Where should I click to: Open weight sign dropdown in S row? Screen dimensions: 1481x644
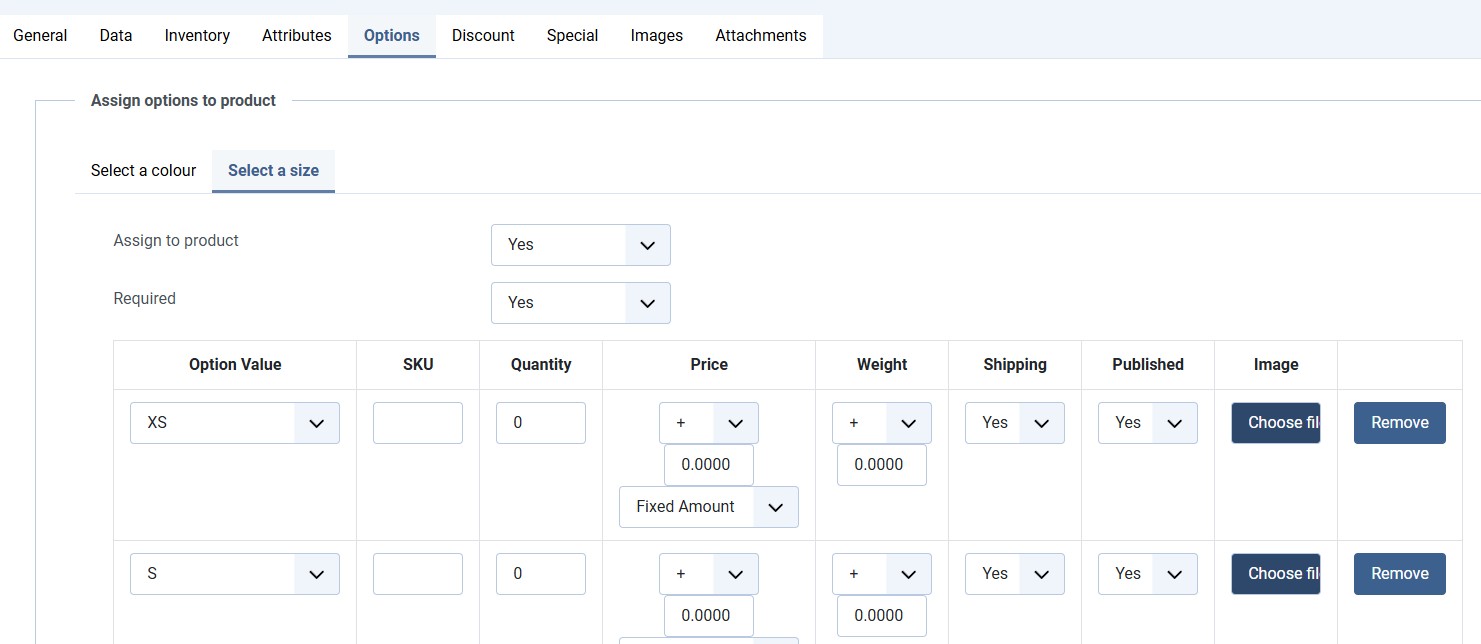(881, 574)
